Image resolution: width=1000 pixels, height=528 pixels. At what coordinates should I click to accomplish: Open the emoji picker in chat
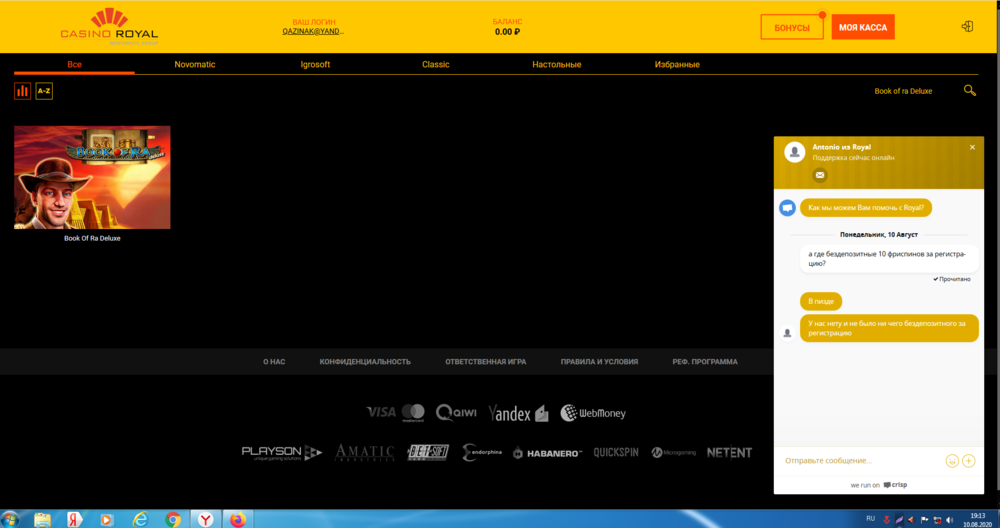[x=952, y=460]
